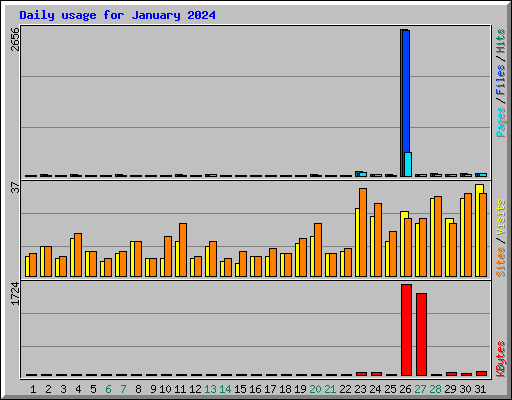The width and height of the screenshot is (512, 400).
Task: Click the cyan Pages bar for day 26
Action: pyautogui.click(x=408, y=164)
